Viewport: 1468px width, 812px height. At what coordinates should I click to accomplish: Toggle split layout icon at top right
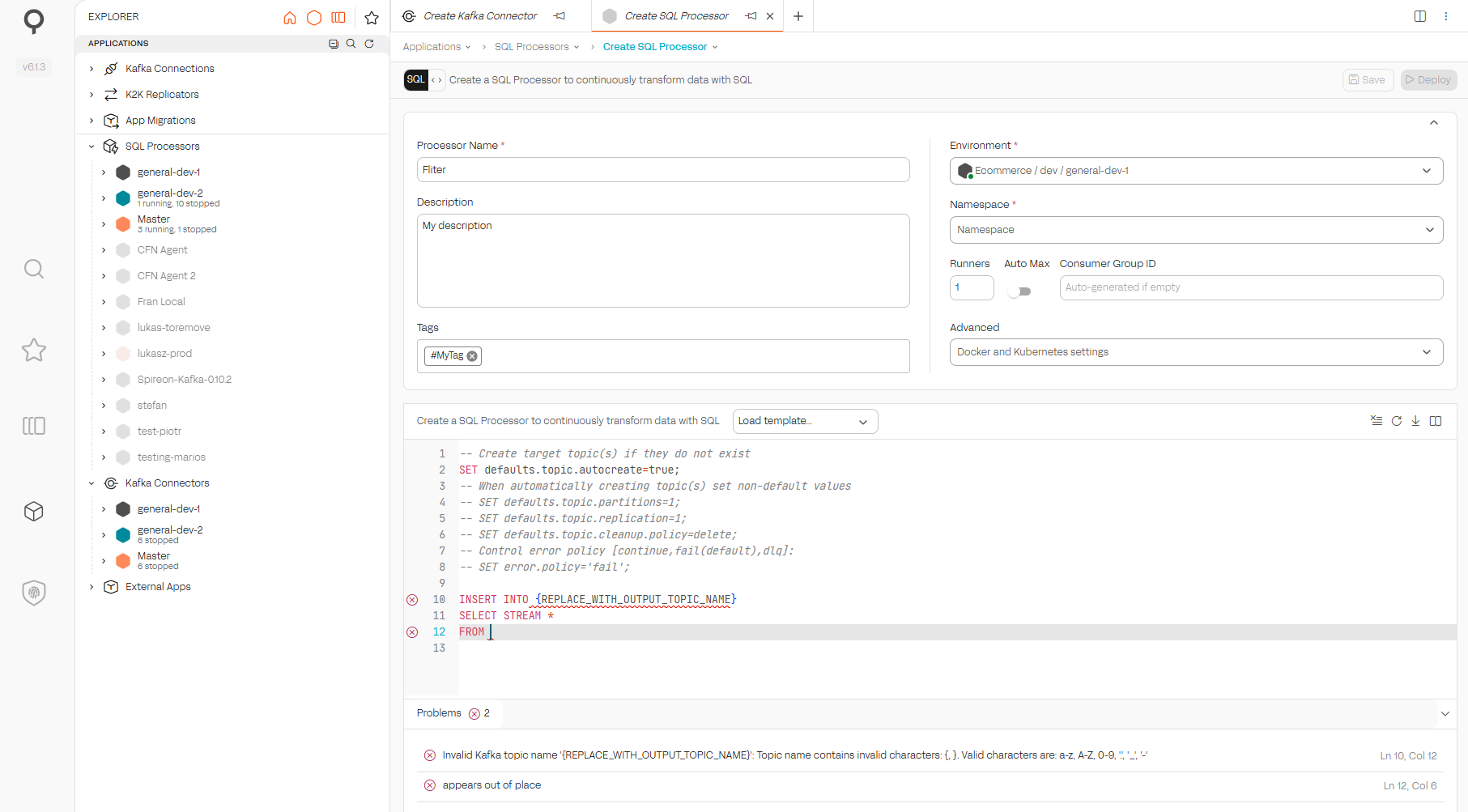tap(1419, 16)
